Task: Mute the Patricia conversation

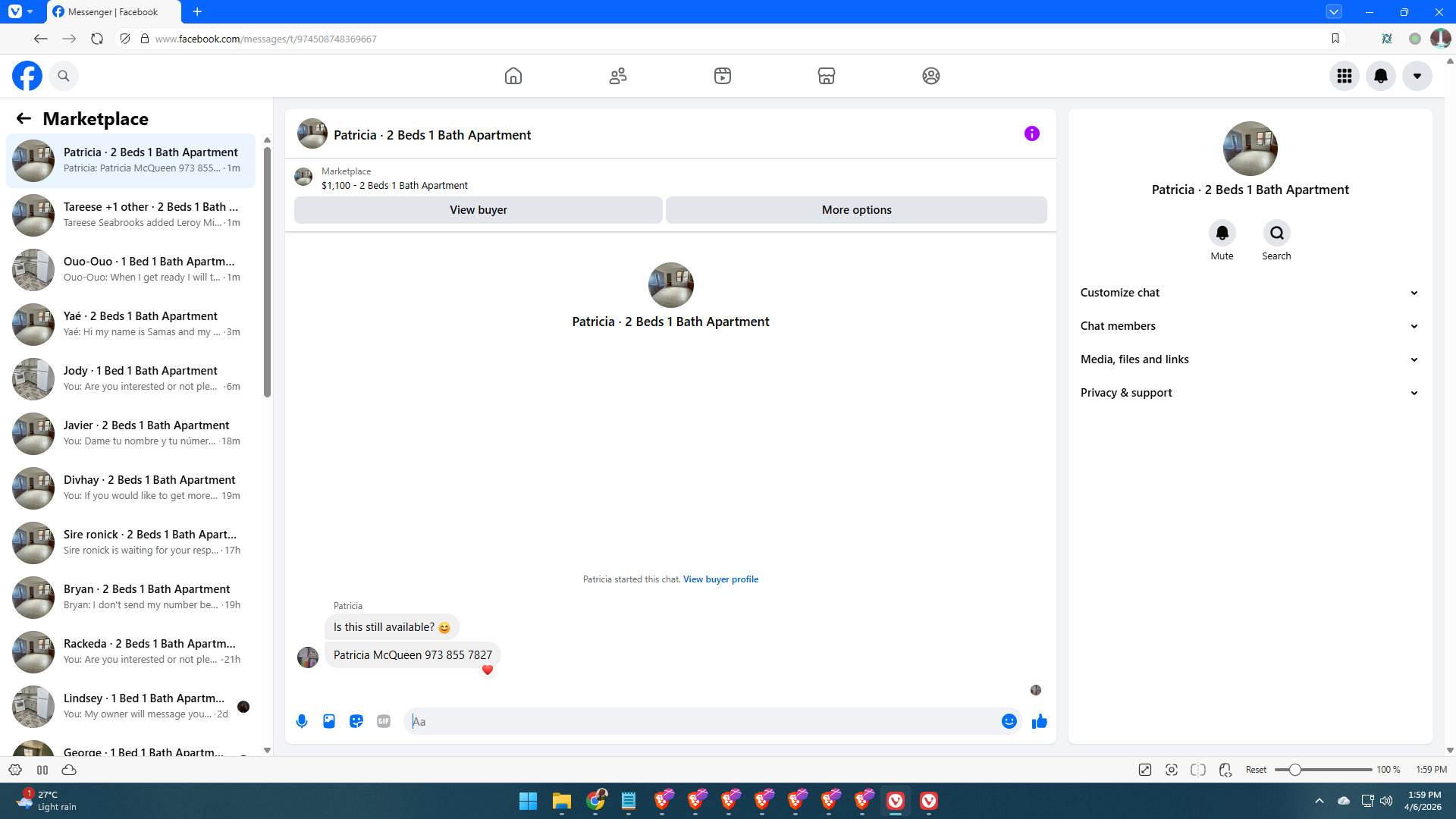Action: click(1222, 233)
